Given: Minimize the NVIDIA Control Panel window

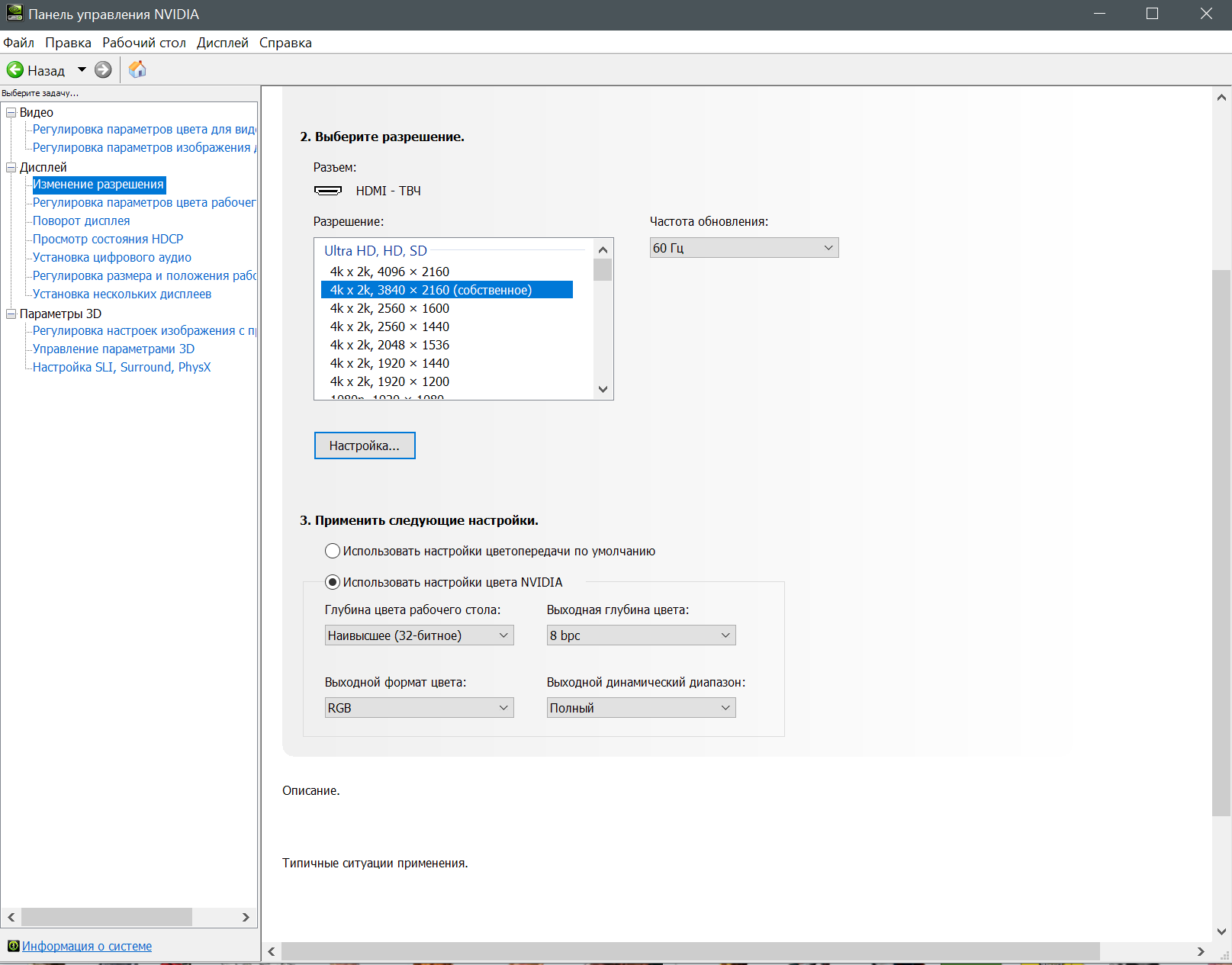Looking at the screenshot, I should tap(1099, 14).
